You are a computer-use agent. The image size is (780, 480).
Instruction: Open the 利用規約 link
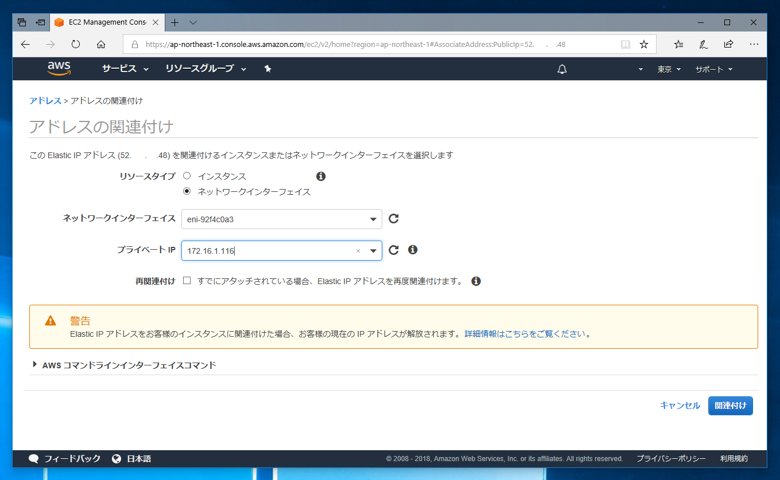pyautogui.click(x=734, y=459)
